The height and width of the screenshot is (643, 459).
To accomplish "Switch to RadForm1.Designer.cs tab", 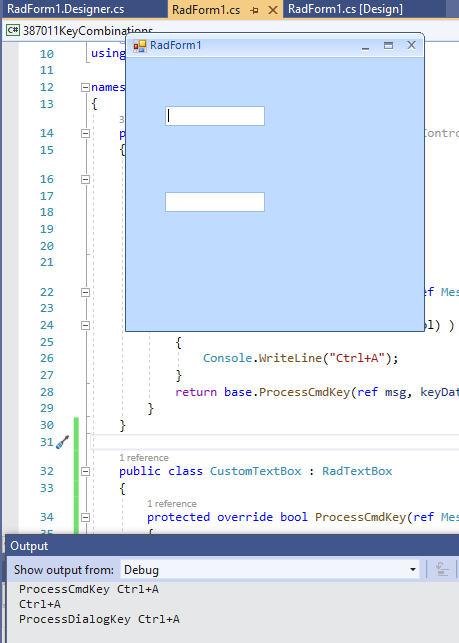I will [66, 9].
